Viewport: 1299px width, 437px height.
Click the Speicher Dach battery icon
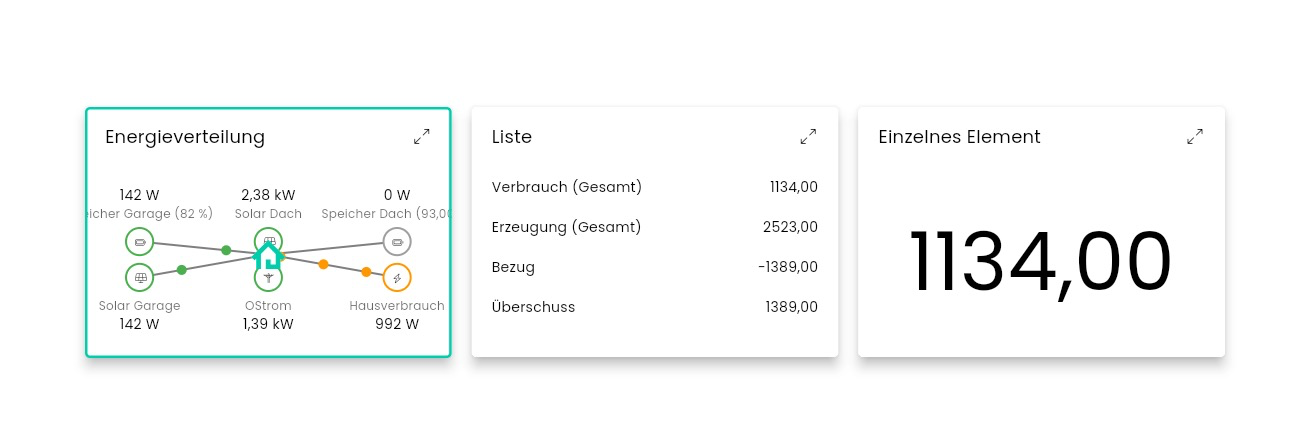pyautogui.click(x=397, y=242)
